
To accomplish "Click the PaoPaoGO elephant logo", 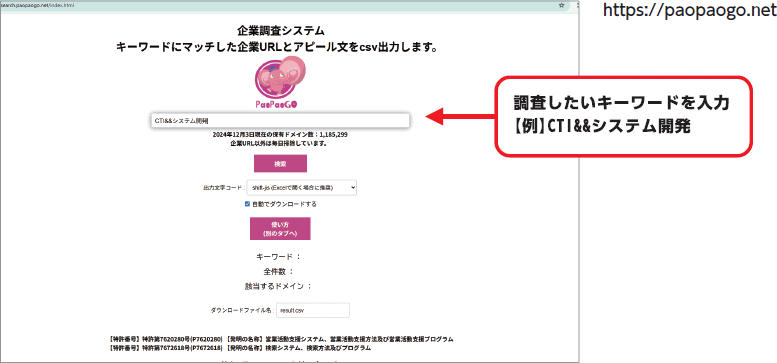I will [x=280, y=83].
